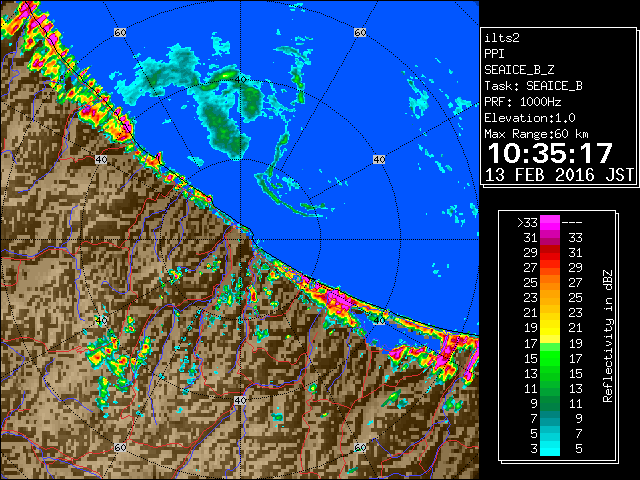640x480 pixels.
Task: Select the bright green 15–17 dBZ band
Action: coord(550,358)
